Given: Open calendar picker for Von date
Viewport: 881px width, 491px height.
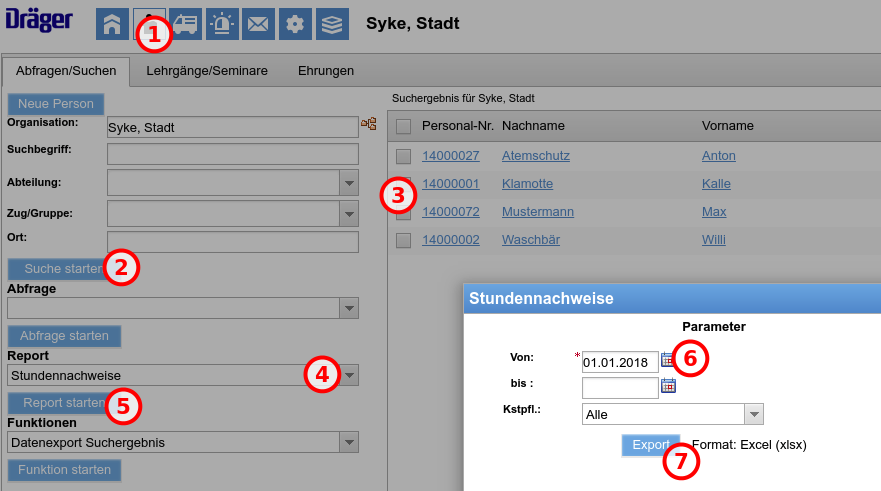Looking at the screenshot, I should (x=668, y=360).
